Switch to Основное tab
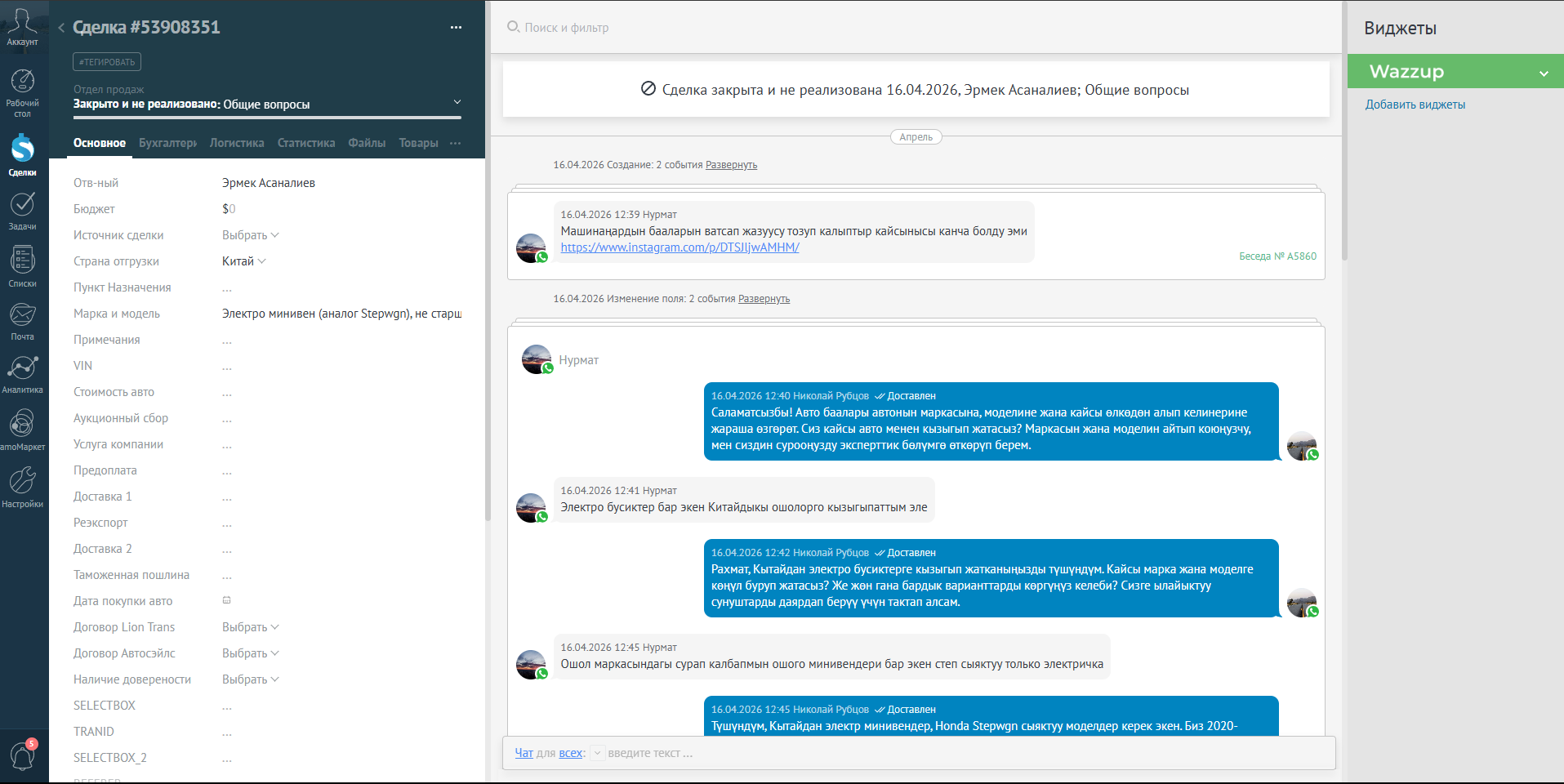Viewport: 1564px width, 784px height. (100, 143)
